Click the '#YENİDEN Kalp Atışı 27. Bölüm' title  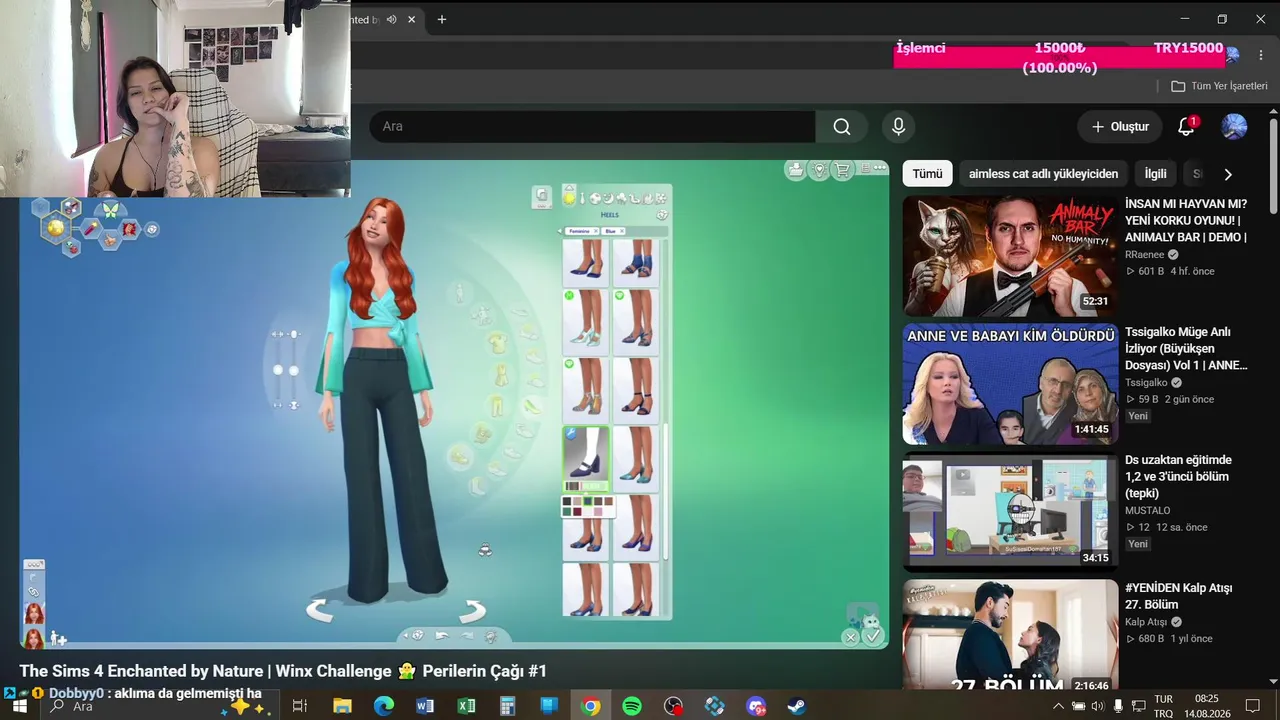pyautogui.click(x=1179, y=596)
